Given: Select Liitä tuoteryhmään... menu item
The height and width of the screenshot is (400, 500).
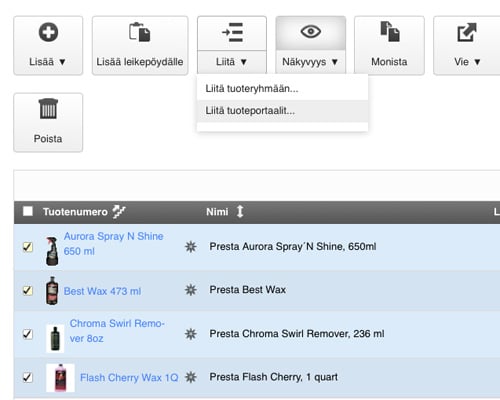Looking at the screenshot, I should 282,89.
